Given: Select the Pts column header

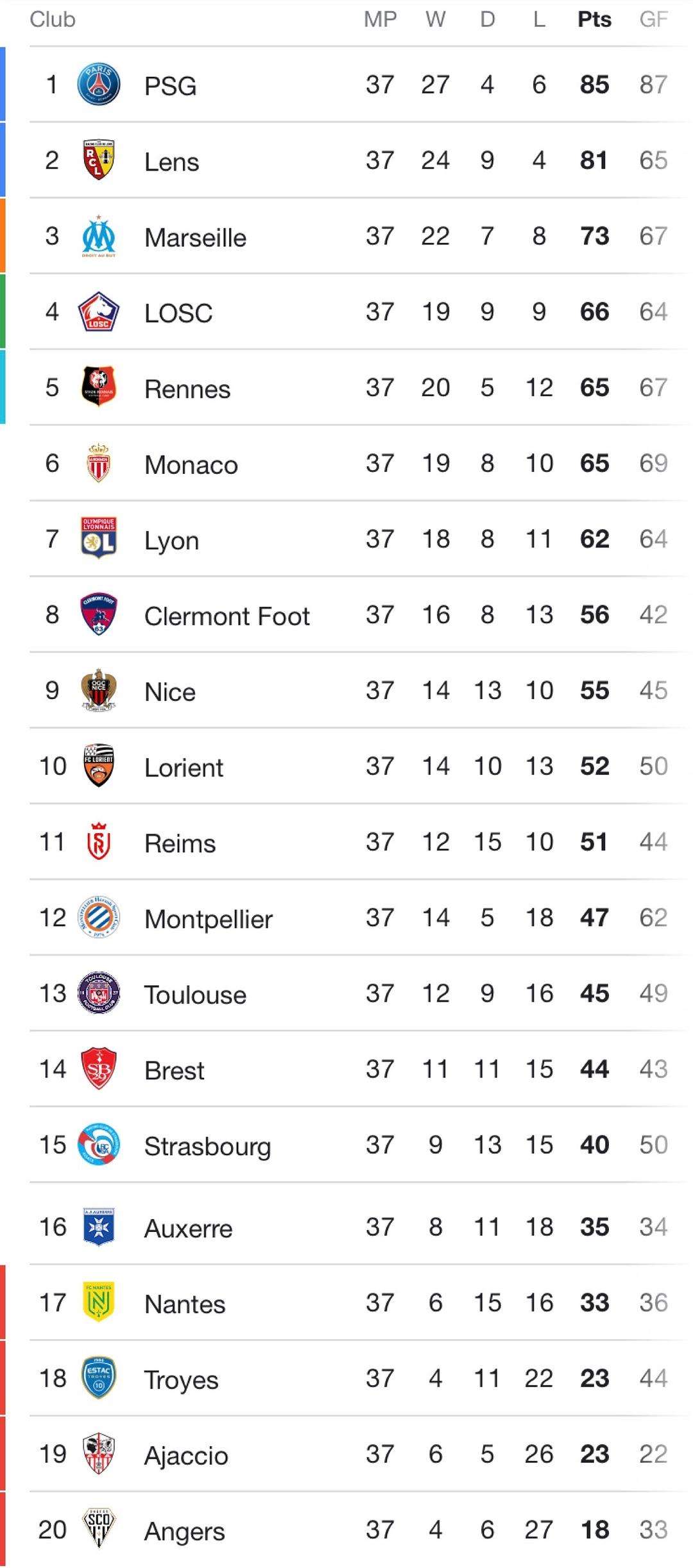Looking at the screenshot, I should coord(594,20).
